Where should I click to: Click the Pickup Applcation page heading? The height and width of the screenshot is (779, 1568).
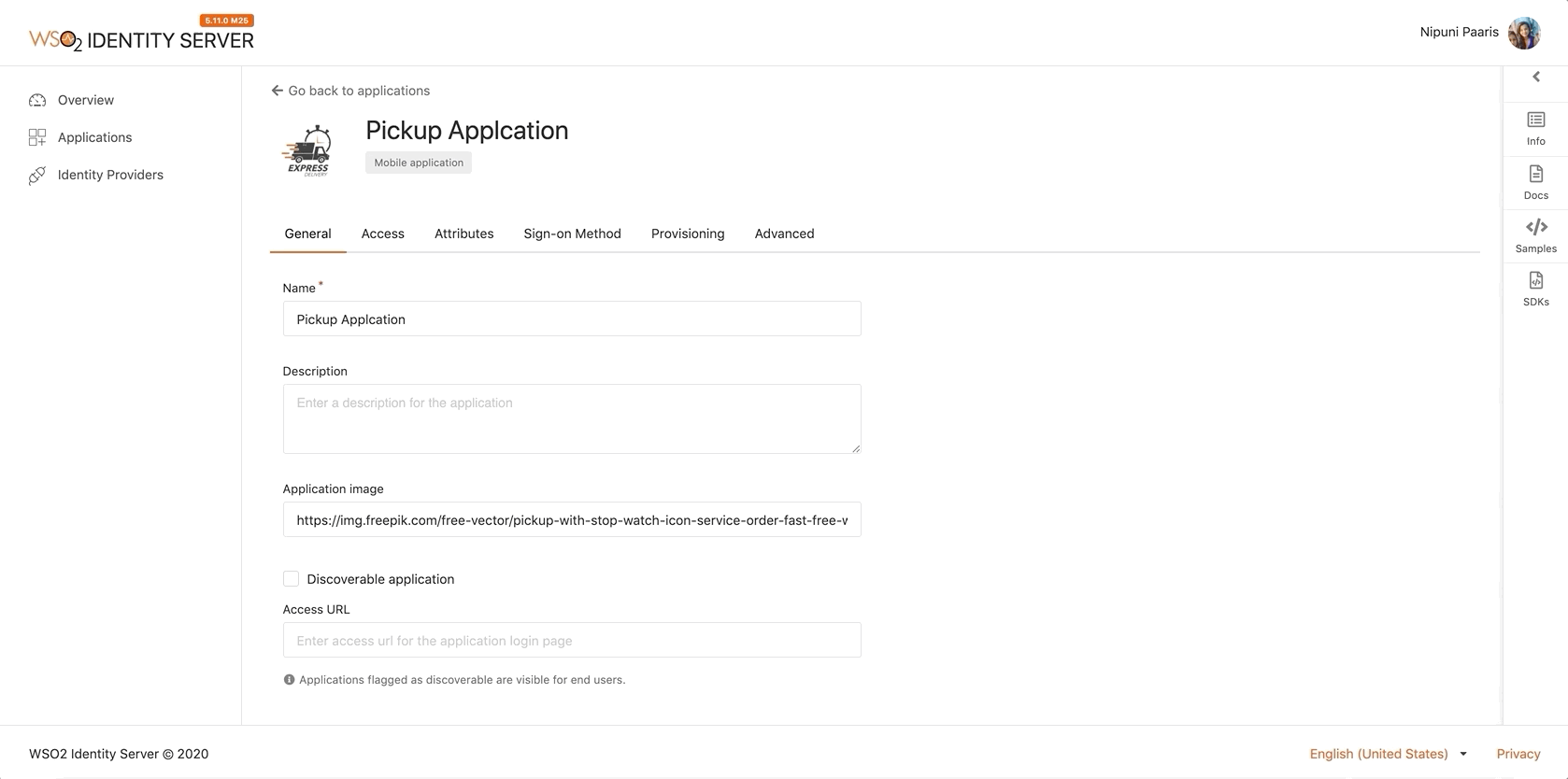[466, 130]
